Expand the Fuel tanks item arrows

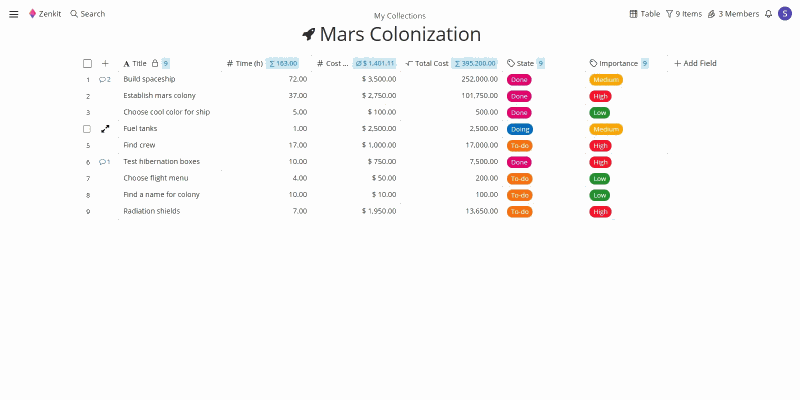coord(105,129)
